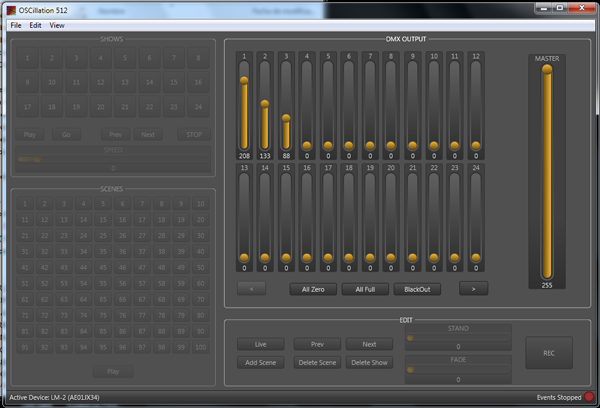Click the Add Scene button
600x408 pixels.
click(x=260, y=362)
